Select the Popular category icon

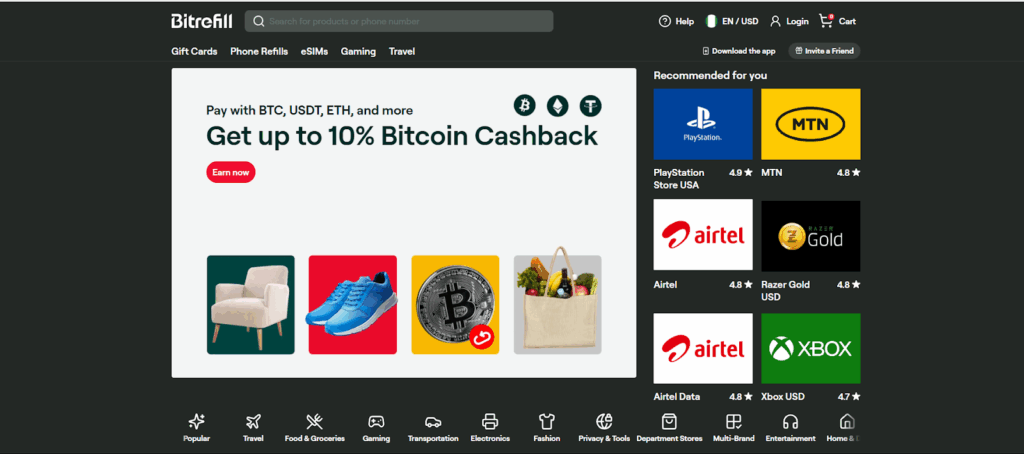coord(197,421)
